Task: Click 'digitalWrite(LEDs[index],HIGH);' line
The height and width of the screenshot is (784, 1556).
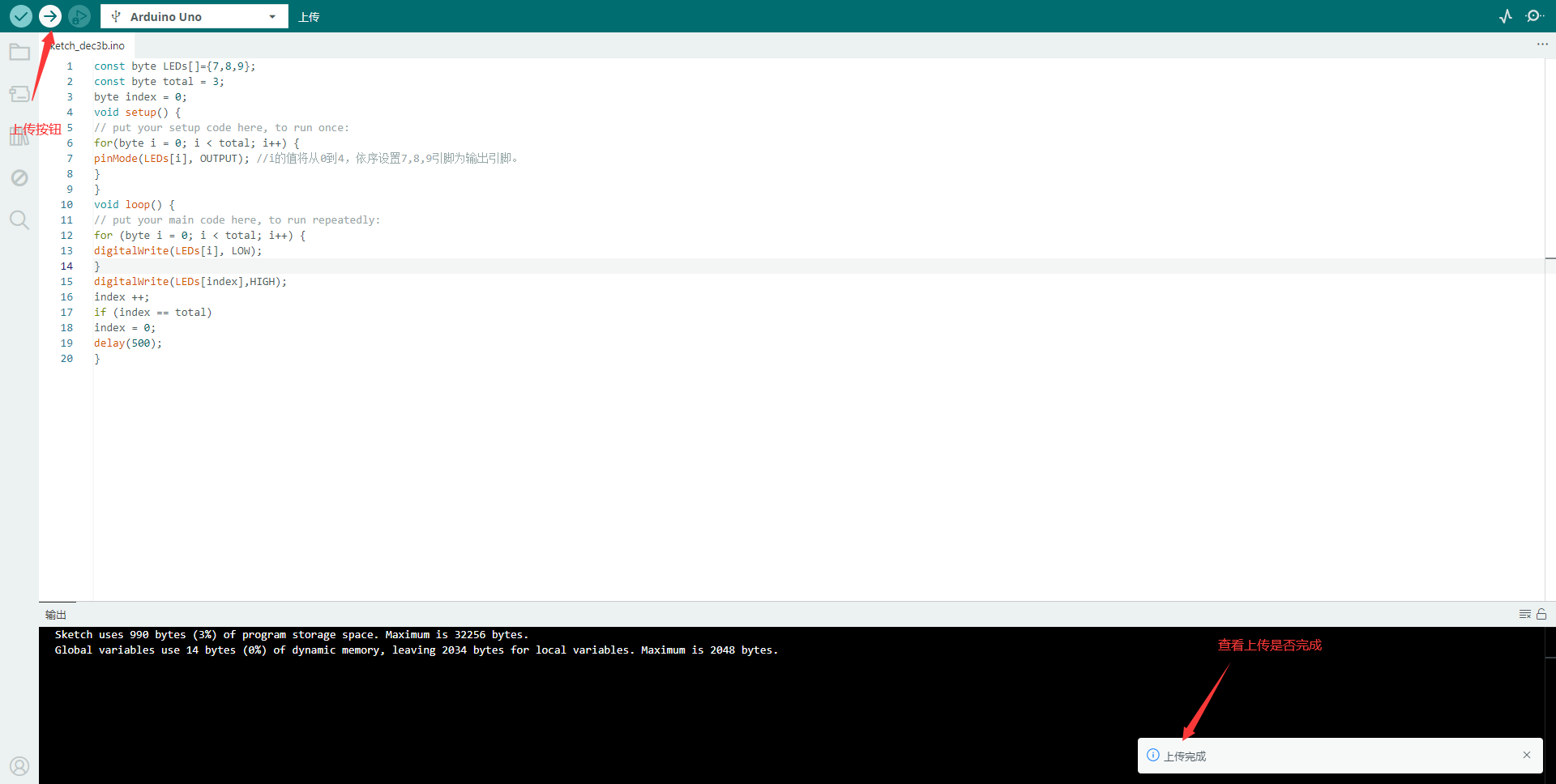Action: pos(190,282)
